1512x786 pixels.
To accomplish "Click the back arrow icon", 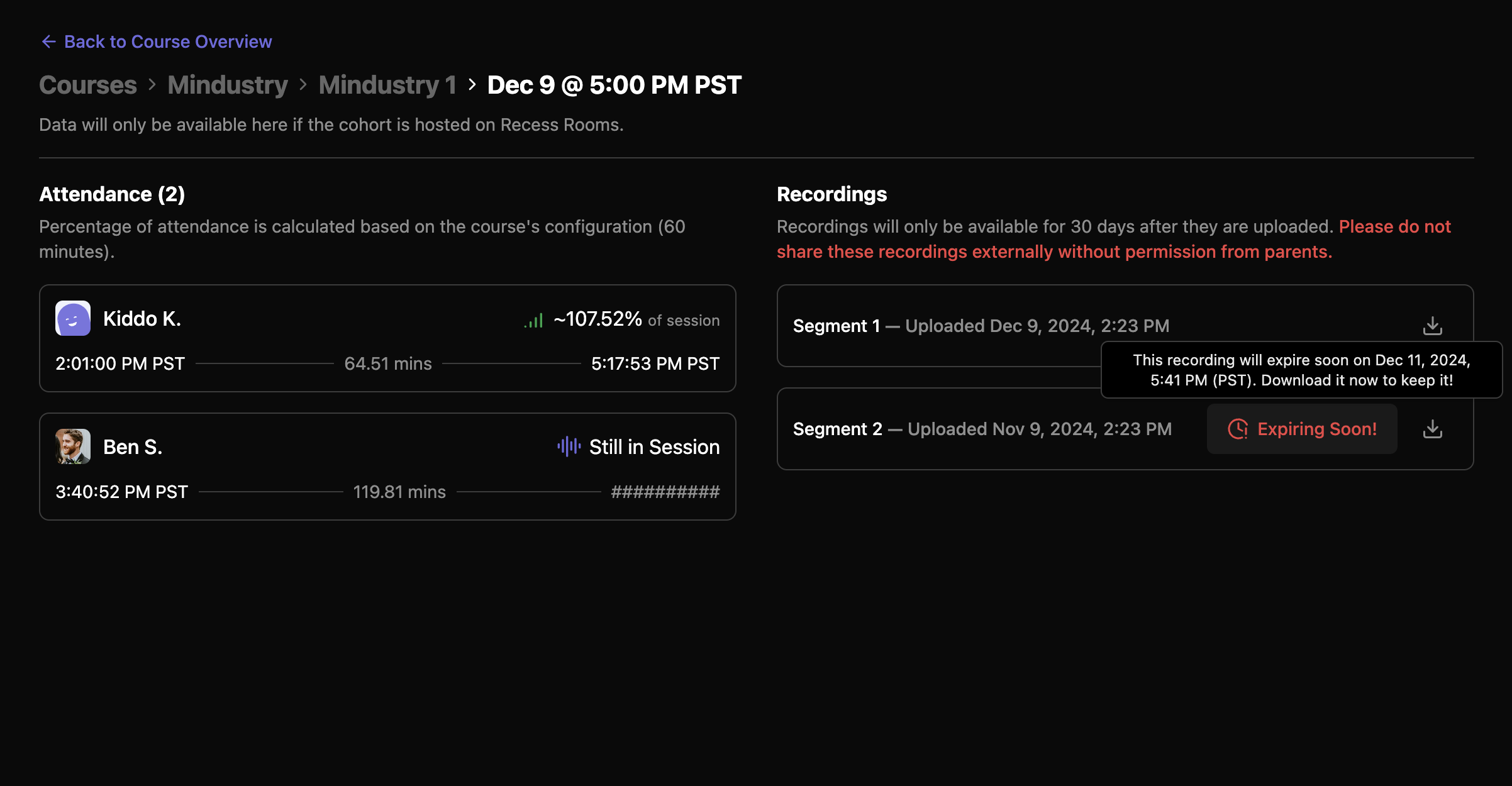I will (48, 42).
